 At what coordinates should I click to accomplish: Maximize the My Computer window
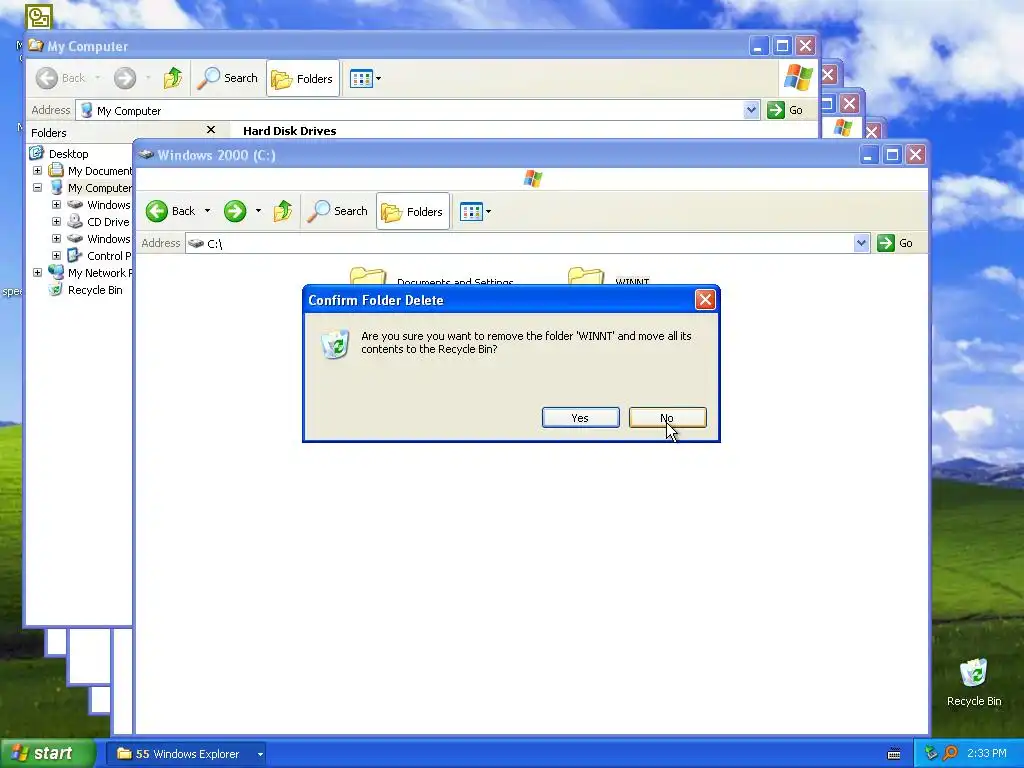click(x=782, y=46)
